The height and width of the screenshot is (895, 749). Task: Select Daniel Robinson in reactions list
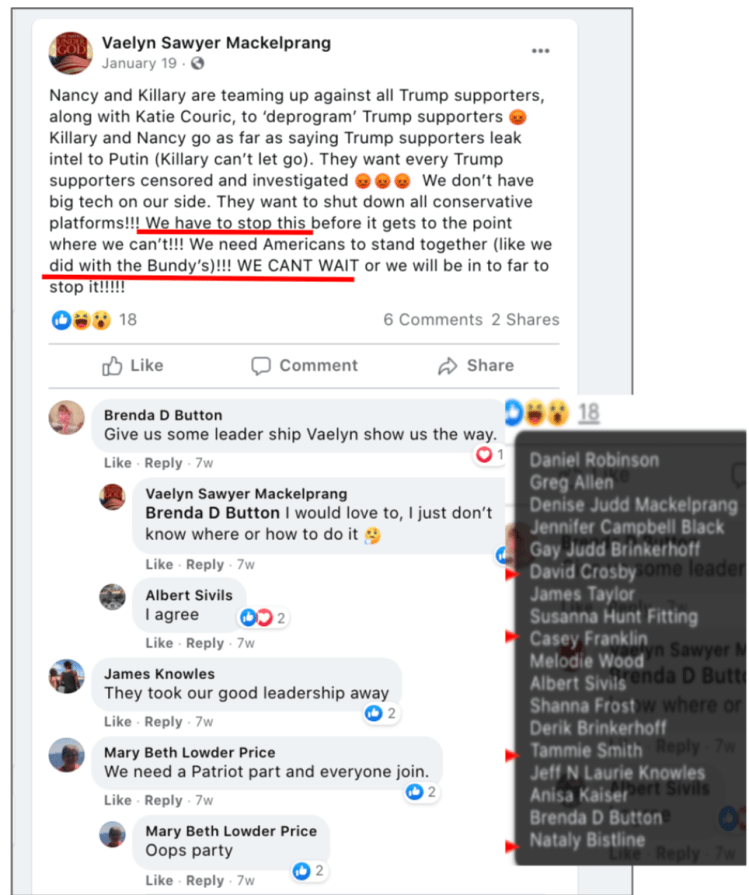click(x=594, y=460)
